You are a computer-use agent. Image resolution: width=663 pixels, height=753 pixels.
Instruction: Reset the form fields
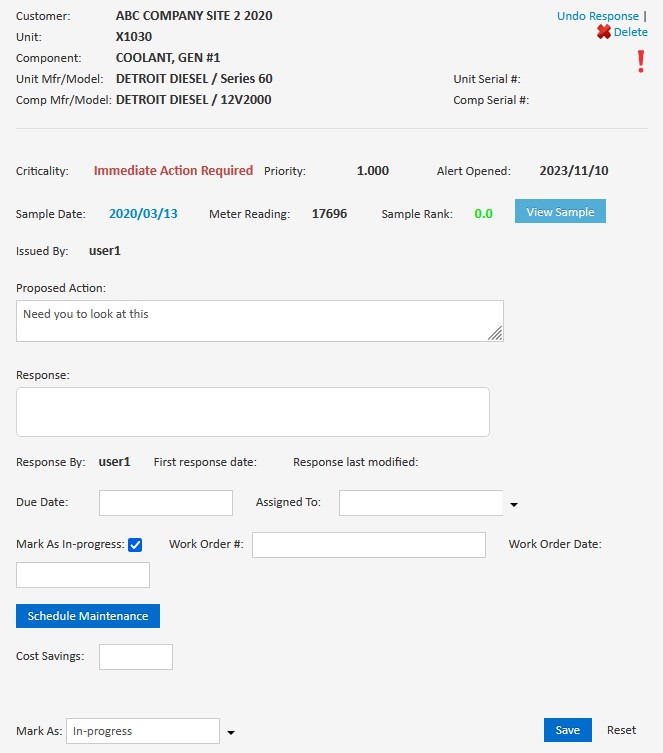621,730
